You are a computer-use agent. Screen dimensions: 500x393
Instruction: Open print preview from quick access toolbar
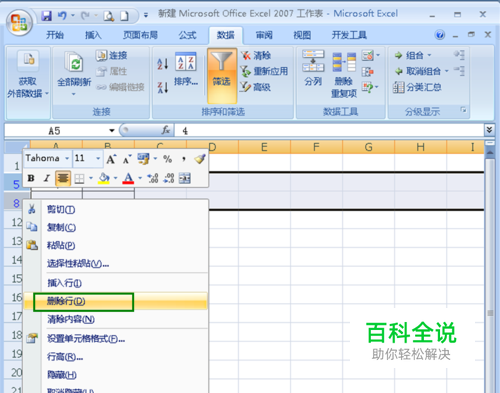pyautogui.click(x=109, y=16)
